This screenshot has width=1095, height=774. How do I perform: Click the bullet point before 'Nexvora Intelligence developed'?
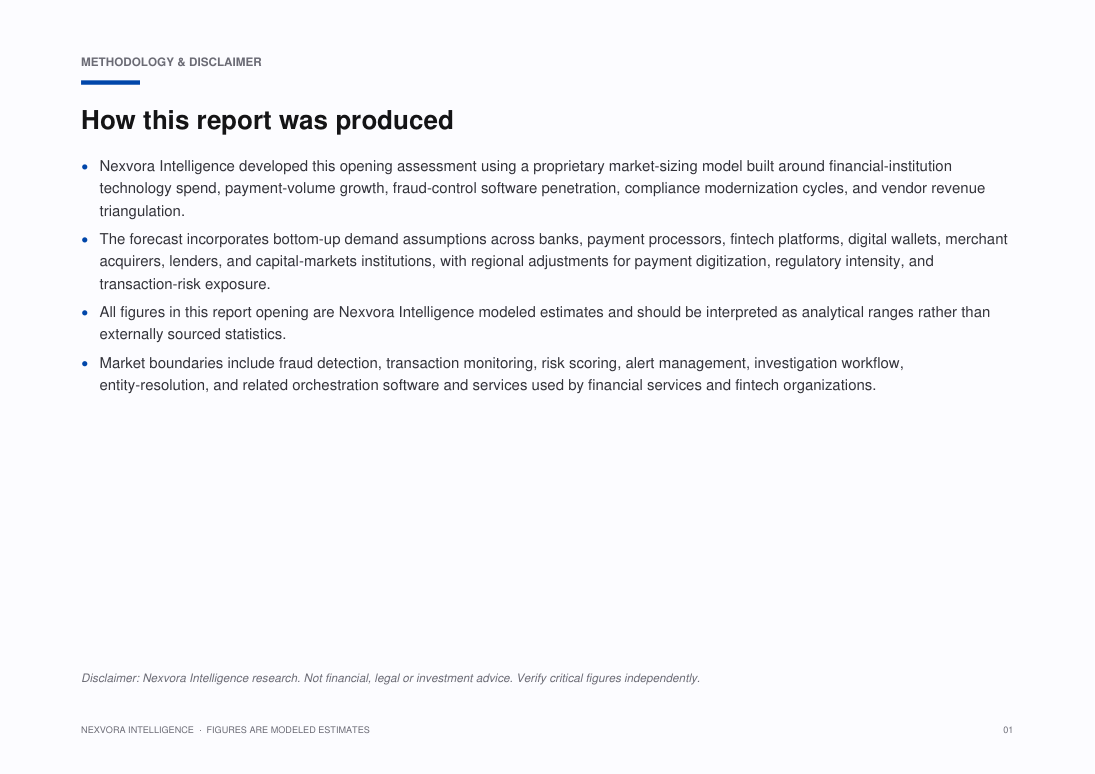(85, 166)
